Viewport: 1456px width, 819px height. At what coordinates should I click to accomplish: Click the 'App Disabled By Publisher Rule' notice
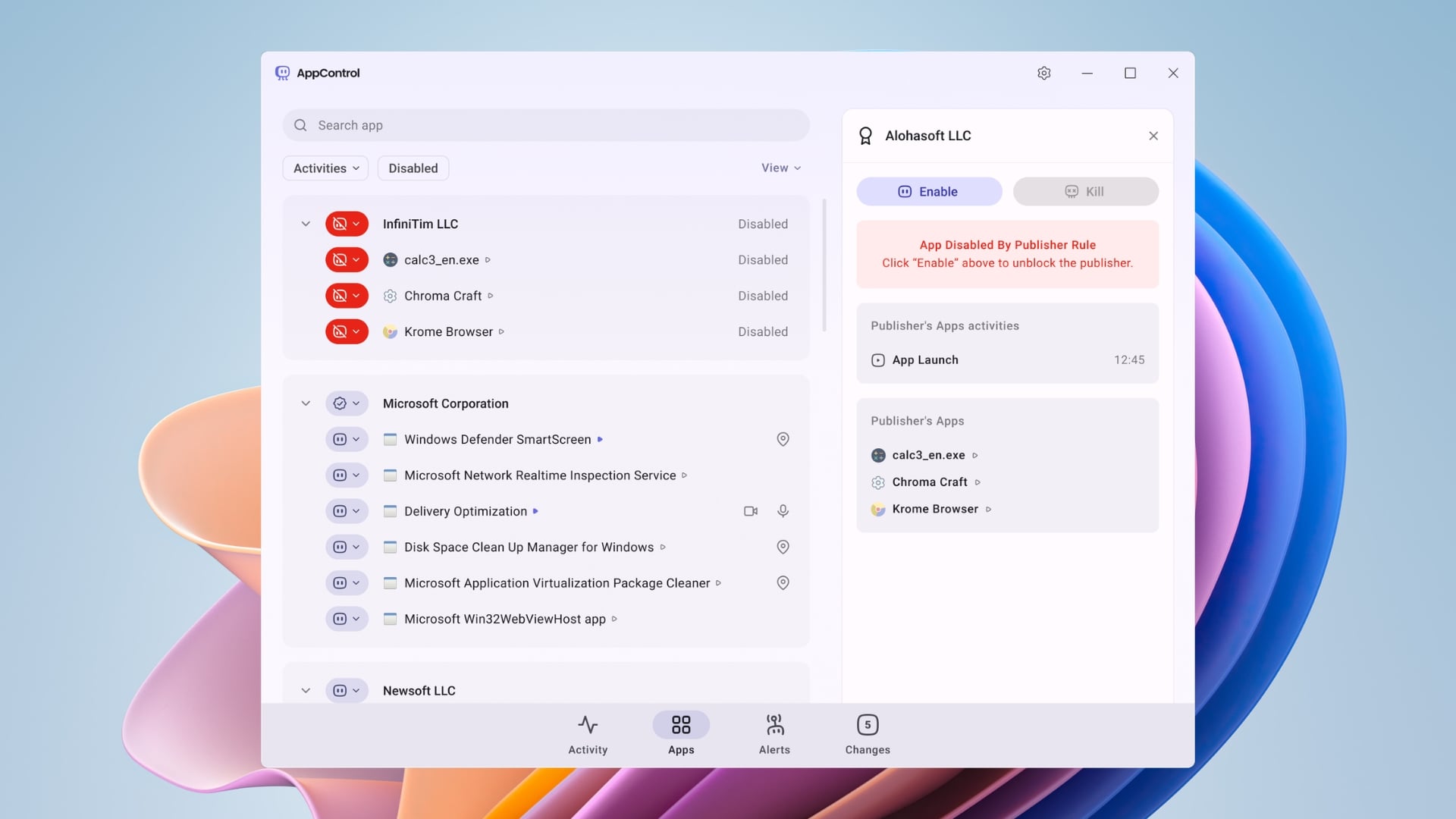click(x=1007, y=254)
